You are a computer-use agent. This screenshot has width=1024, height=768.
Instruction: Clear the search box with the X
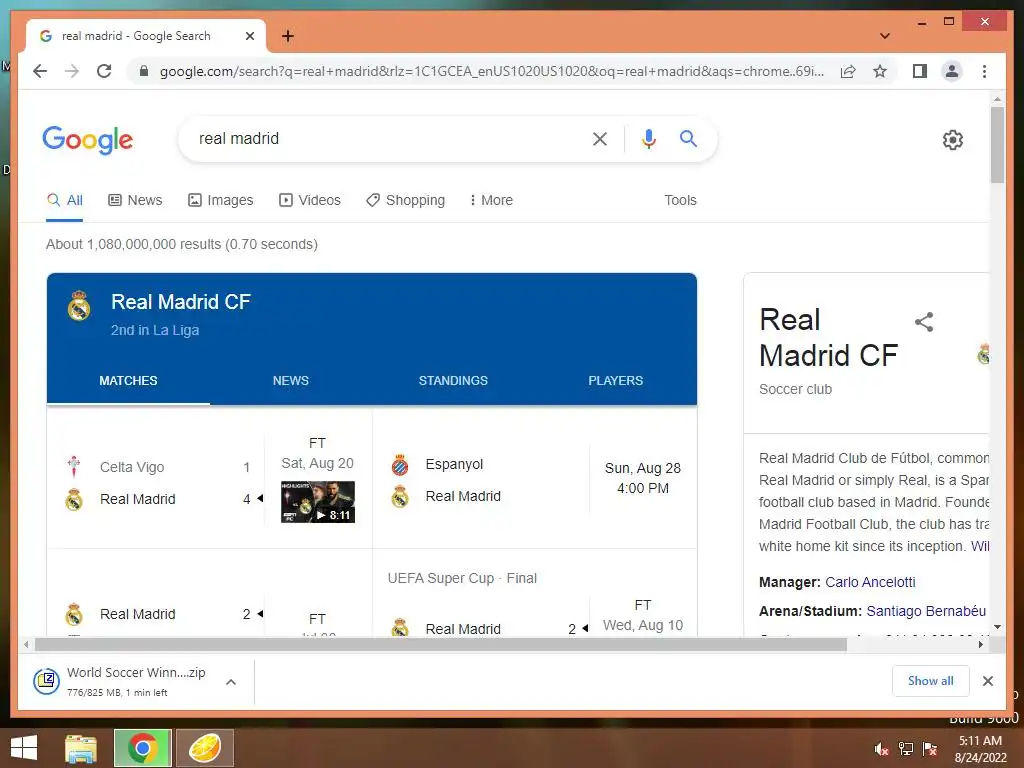pyautogui.click(x=600, y=138)
